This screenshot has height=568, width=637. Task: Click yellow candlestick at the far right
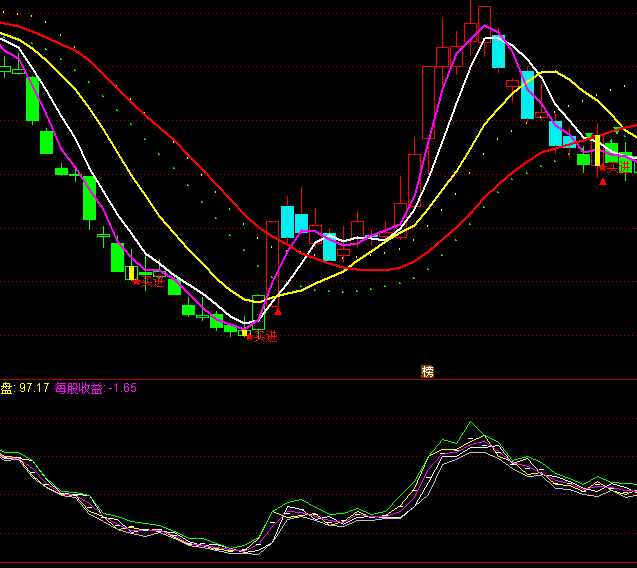point(597,150)
